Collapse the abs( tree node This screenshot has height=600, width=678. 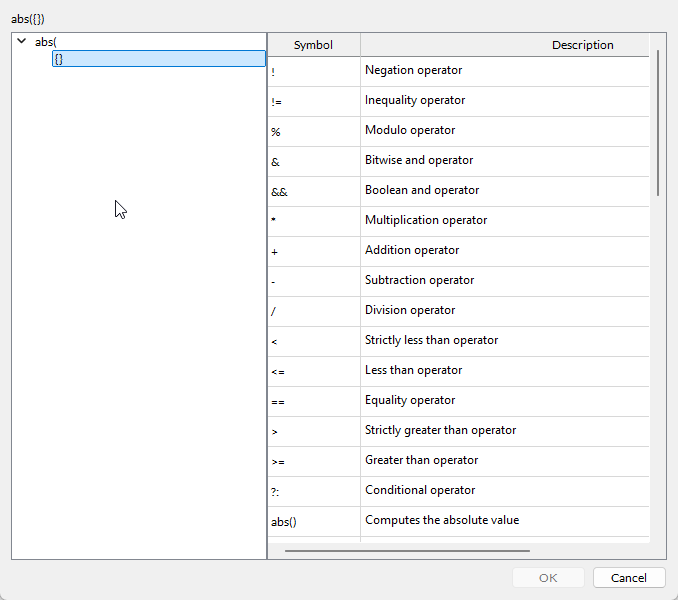point(21,41)
